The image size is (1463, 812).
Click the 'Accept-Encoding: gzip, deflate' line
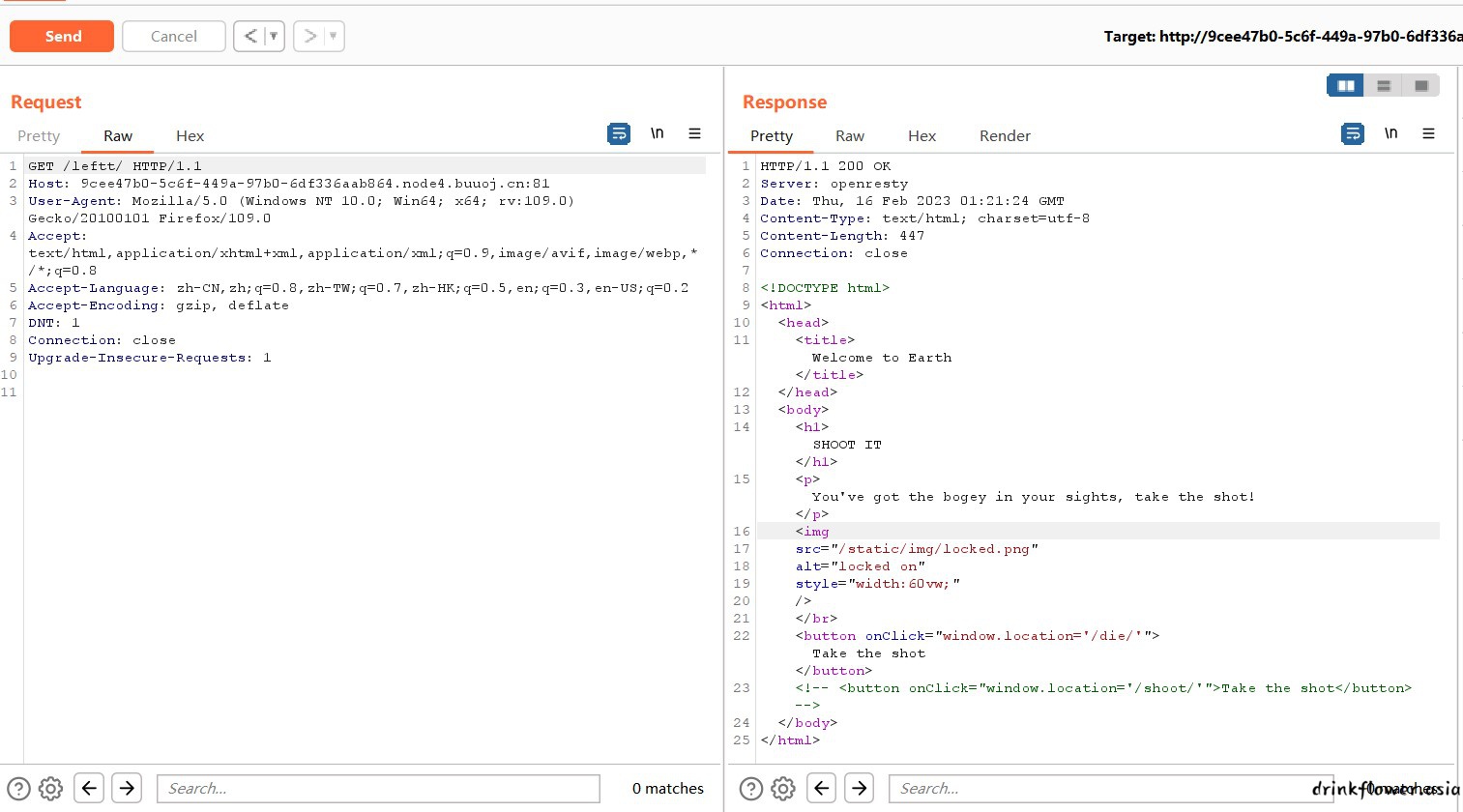click(x=159, y=305)
